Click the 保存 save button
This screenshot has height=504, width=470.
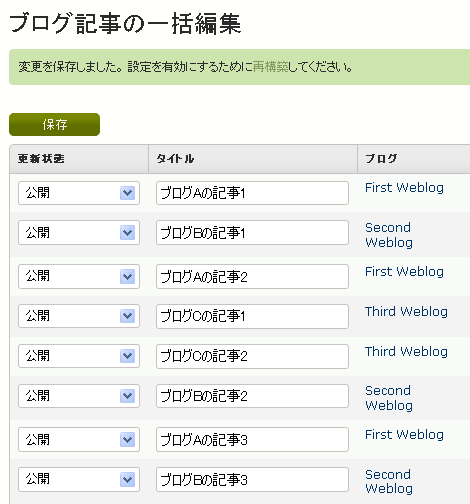[x=54, y=124]
